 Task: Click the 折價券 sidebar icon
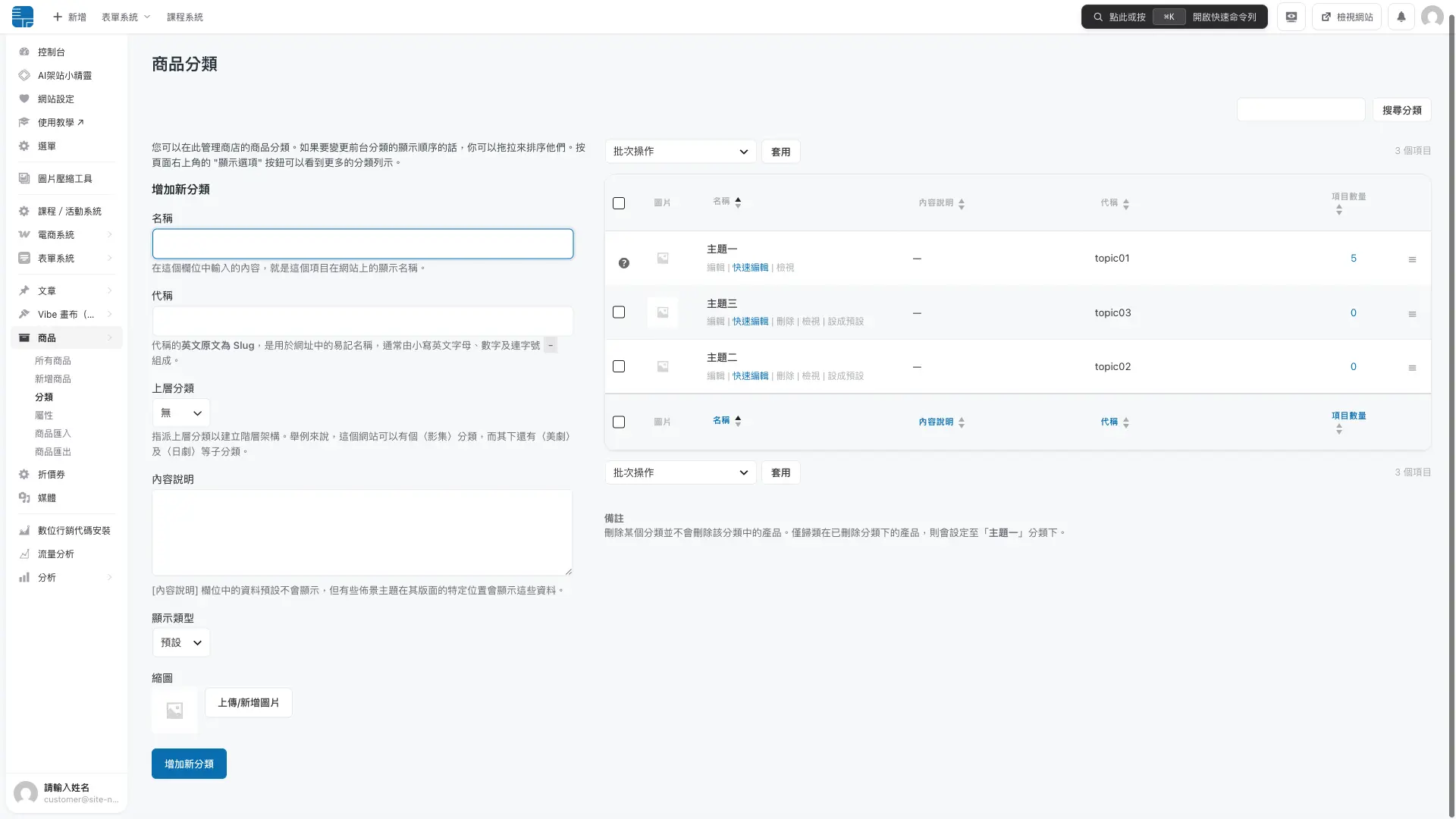click(x=24, y=475)
